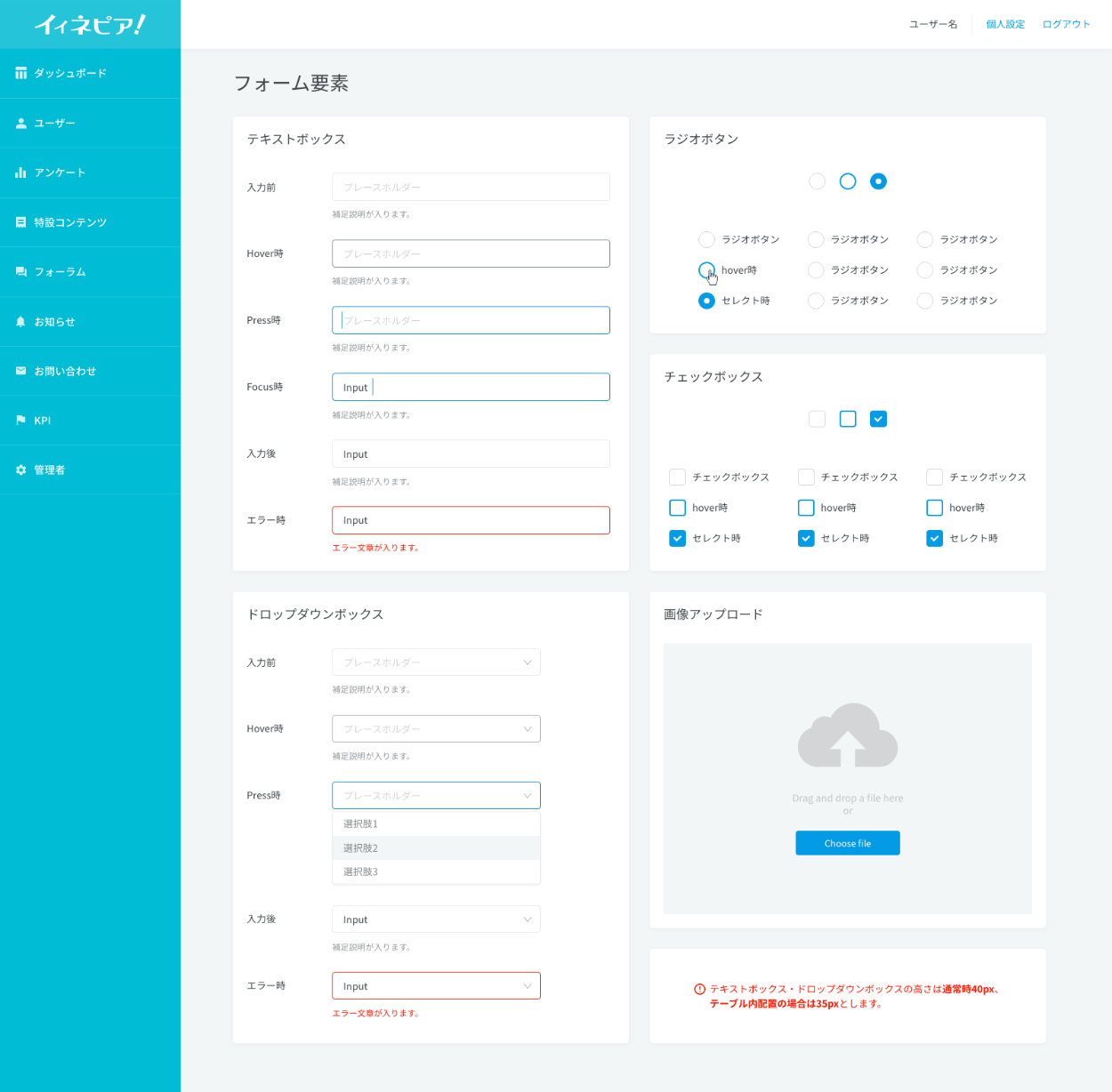Open 特設コンテンツ menu item in sidebar
Image resolution: width=1112 pixels, height=1092 pixels.
(70, 222)
